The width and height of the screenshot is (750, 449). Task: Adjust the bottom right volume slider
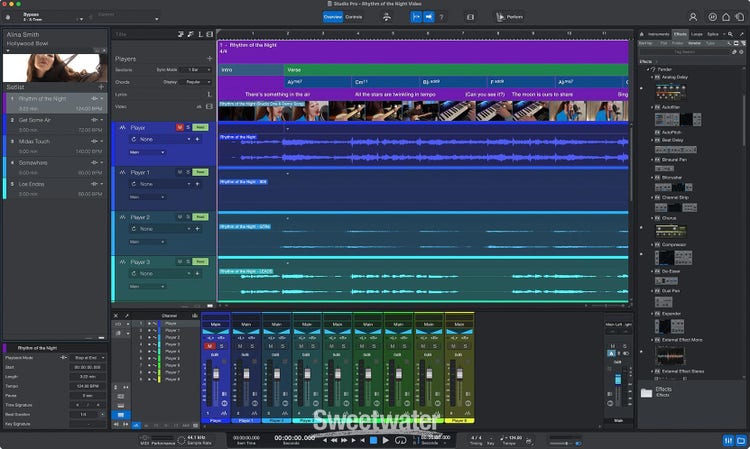pyautogui.click(x=564, y=443)
